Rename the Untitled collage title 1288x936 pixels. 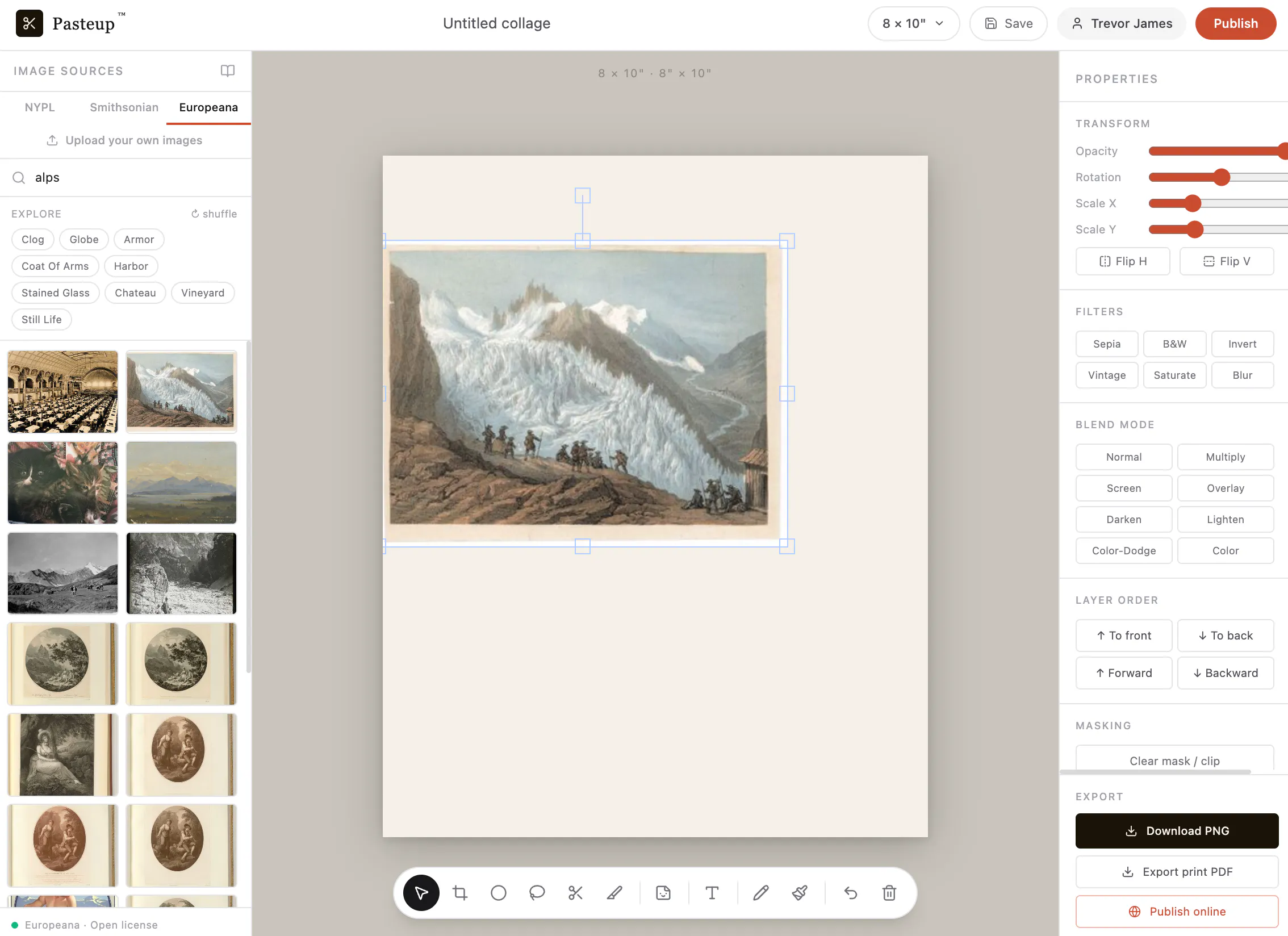pos(497,23)
